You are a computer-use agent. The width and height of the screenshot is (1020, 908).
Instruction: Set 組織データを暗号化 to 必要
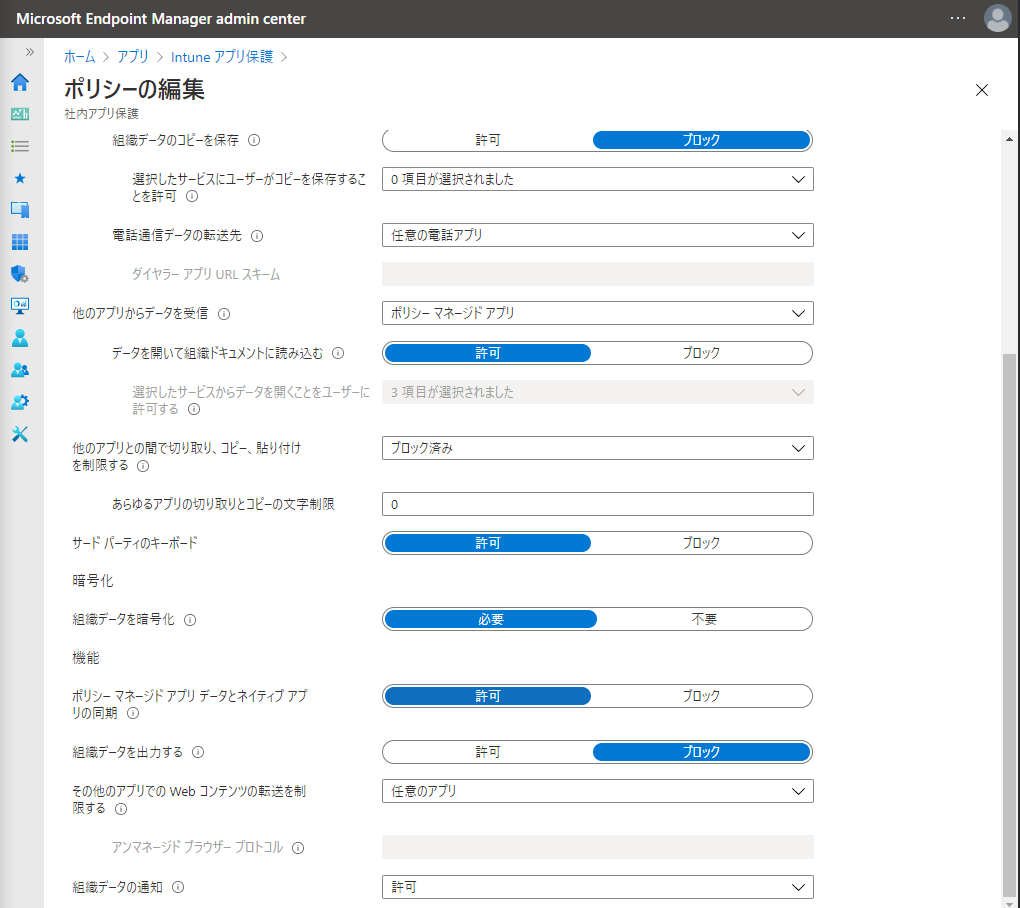pos(490,619)
